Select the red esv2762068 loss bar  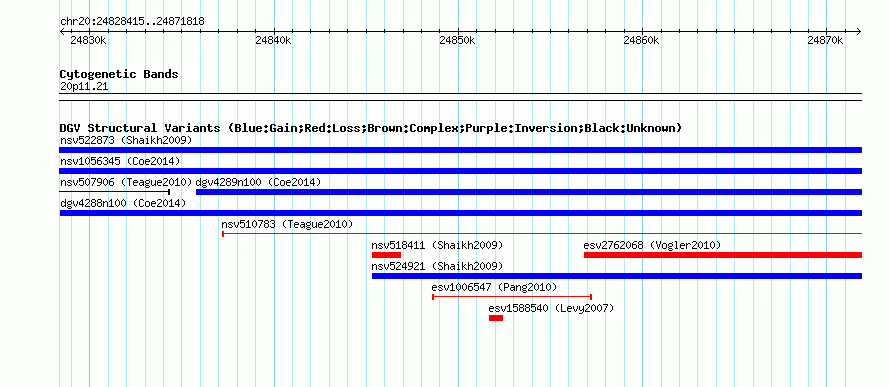pos(723,255)
